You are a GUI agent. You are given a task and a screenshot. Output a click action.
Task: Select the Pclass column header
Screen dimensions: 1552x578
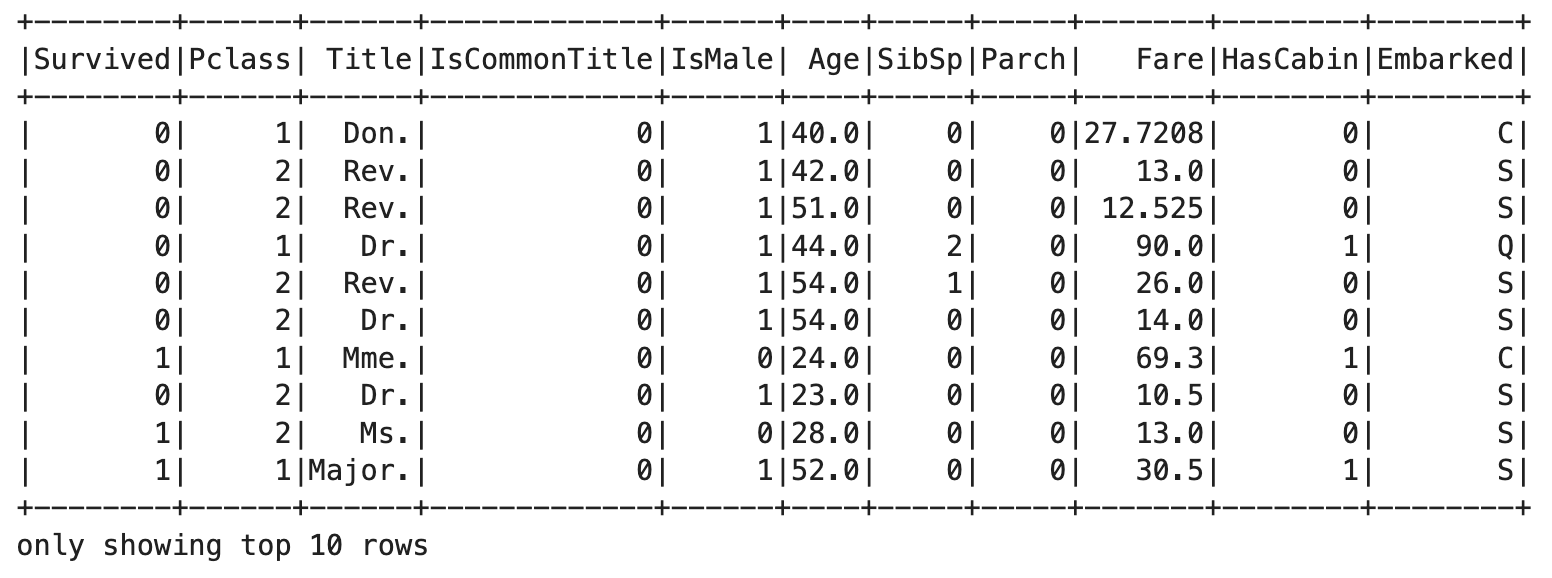237,60
